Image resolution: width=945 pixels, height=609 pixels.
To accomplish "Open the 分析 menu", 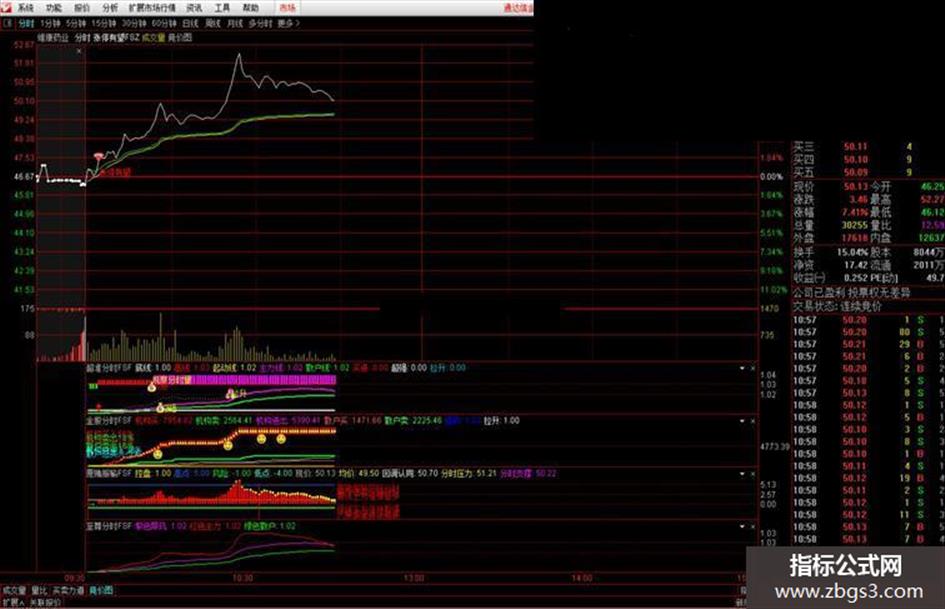I will click(110, 8).
